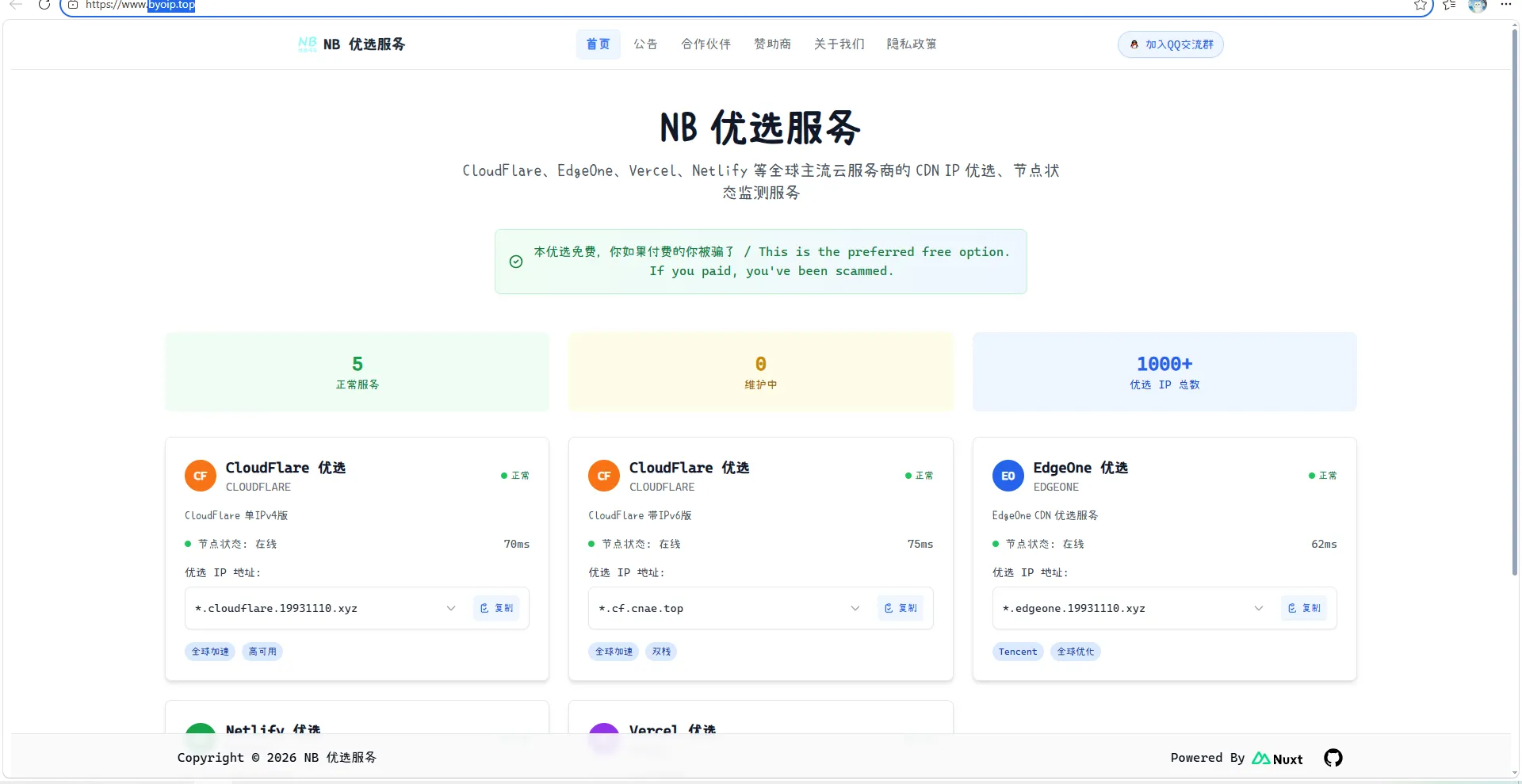Click the 75ms latency value
The height and width of the screenshot is (784, 1522).
[x=920, y=544]
